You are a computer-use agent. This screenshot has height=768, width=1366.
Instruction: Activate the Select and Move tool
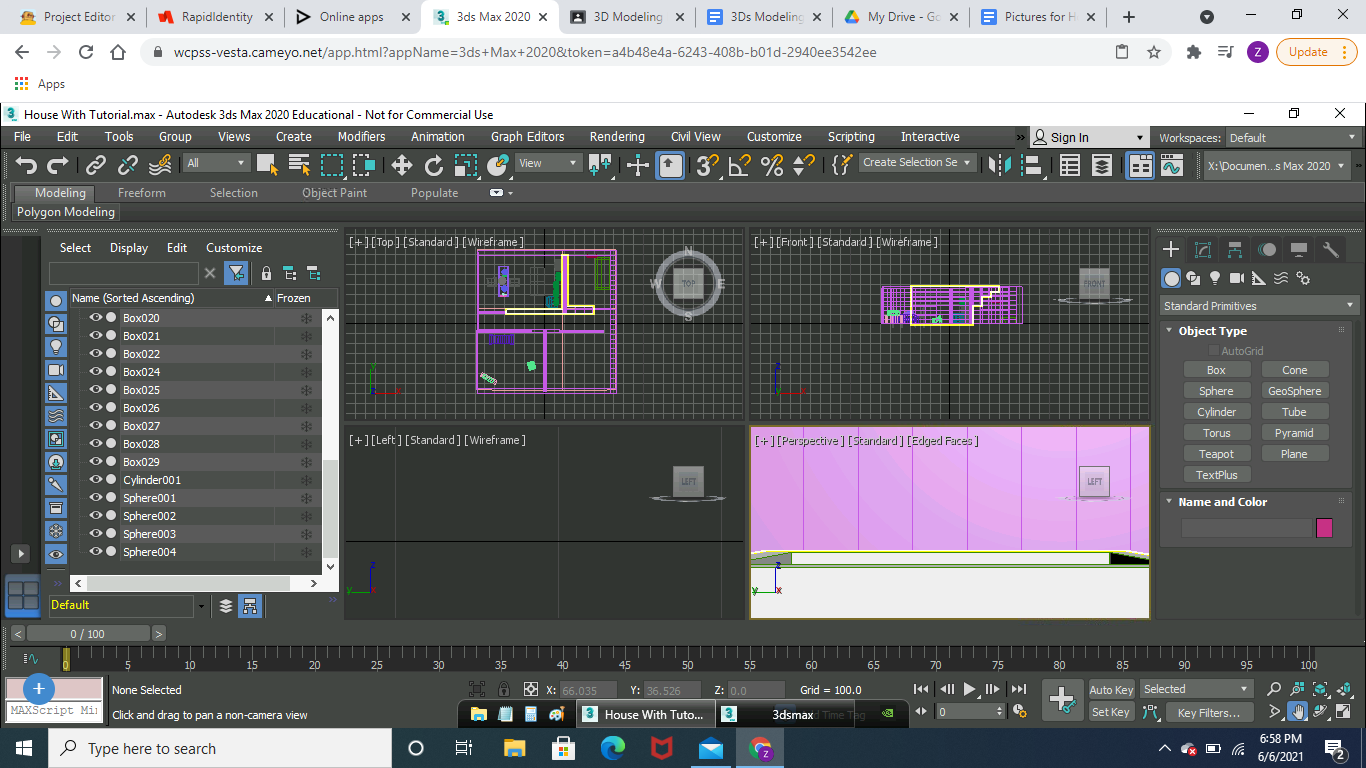tap(401, 165)
